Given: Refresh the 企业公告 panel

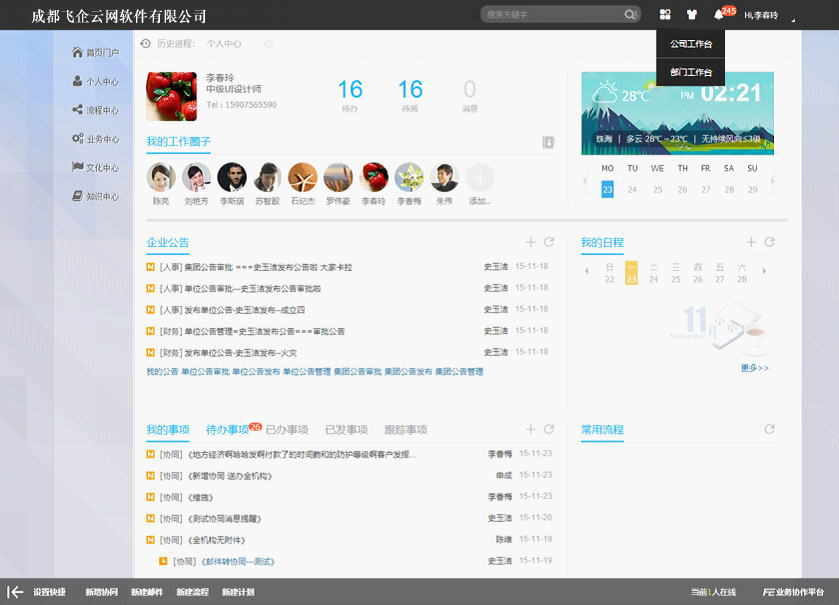Looking at the screenshot, I should (x=548, y=242).
